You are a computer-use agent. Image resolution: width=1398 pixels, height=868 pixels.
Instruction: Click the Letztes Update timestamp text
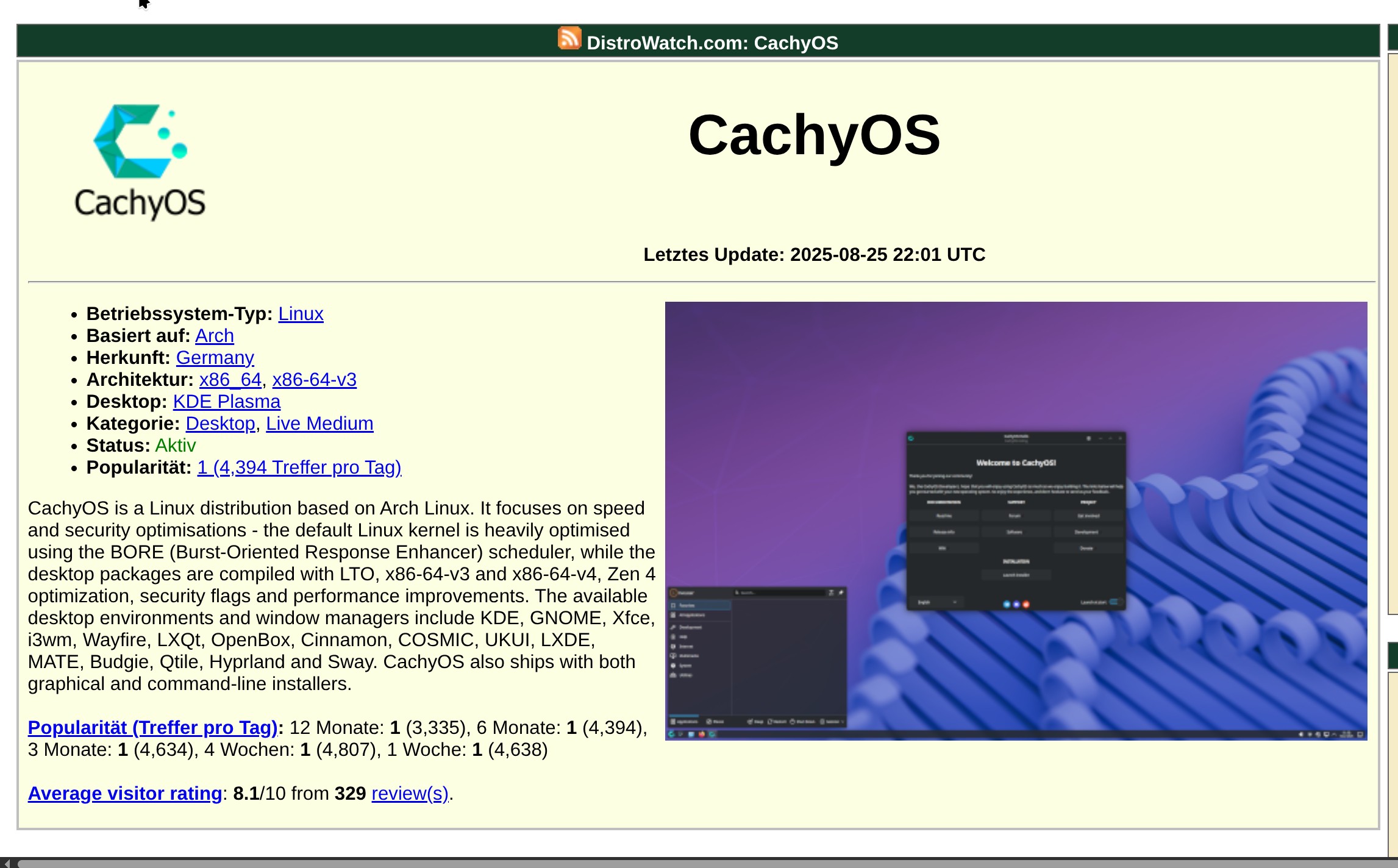point(814,255)
